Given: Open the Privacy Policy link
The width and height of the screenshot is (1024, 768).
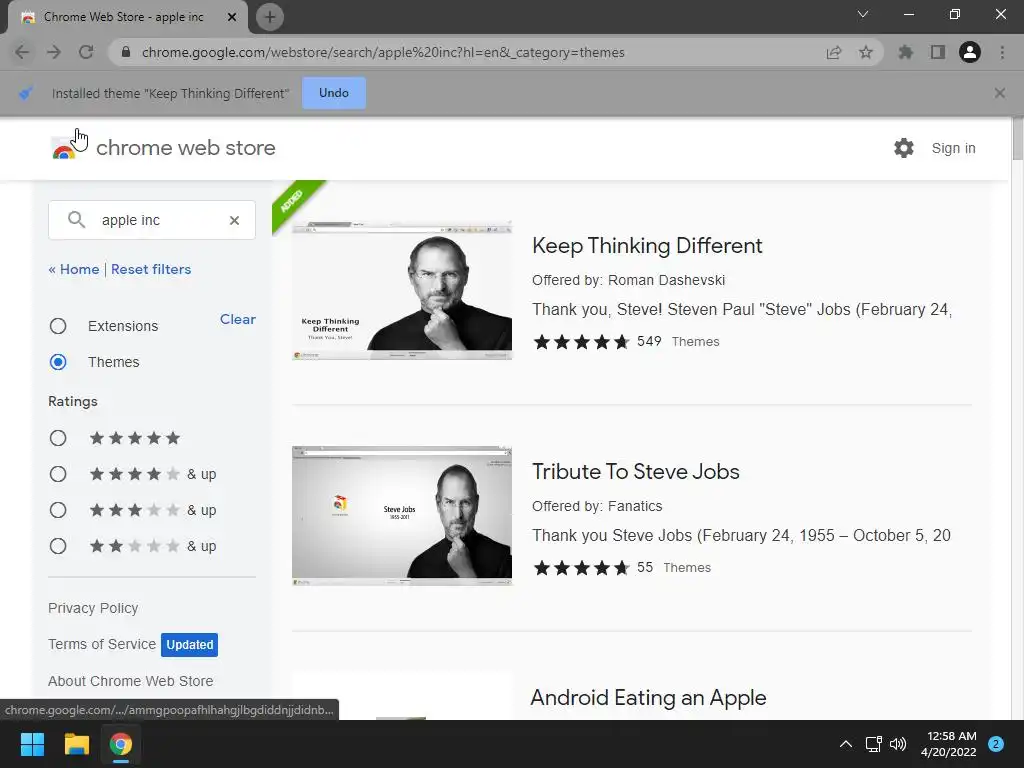Looking at the screenshot, I should (93, 608).
